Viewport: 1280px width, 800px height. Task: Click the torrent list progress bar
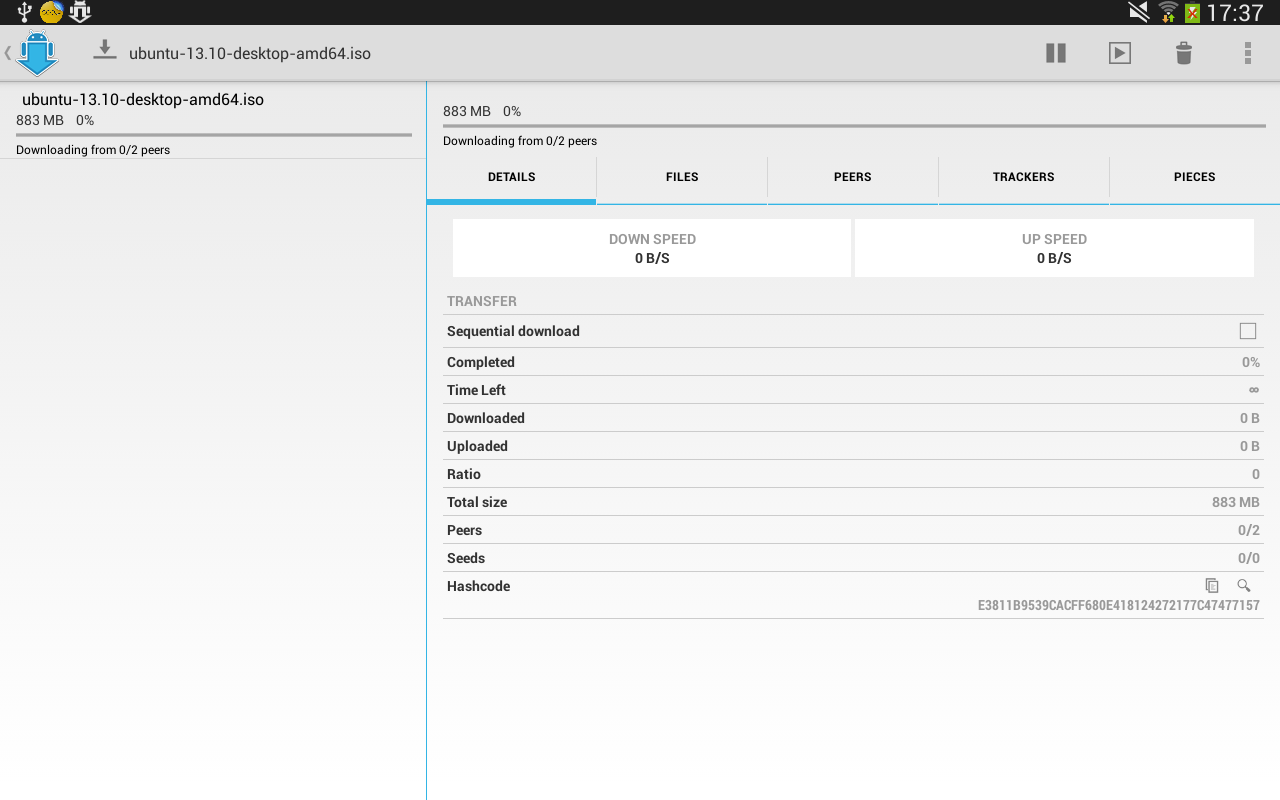[x=214, y=134]
